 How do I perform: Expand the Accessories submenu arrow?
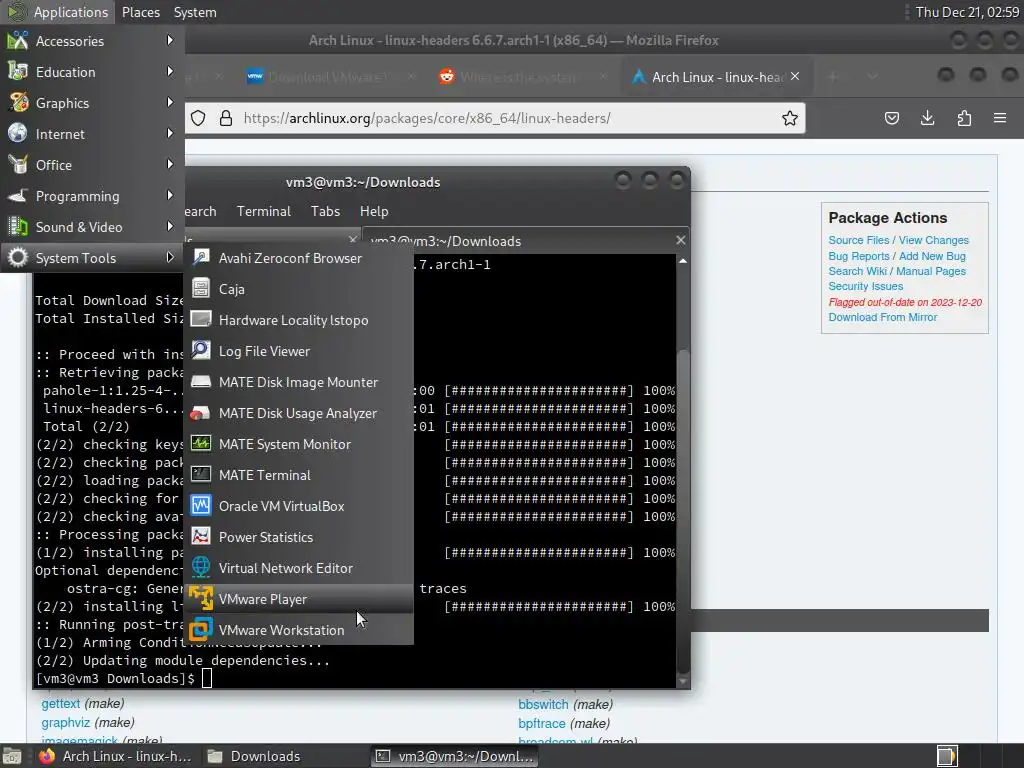click(170, 40)
